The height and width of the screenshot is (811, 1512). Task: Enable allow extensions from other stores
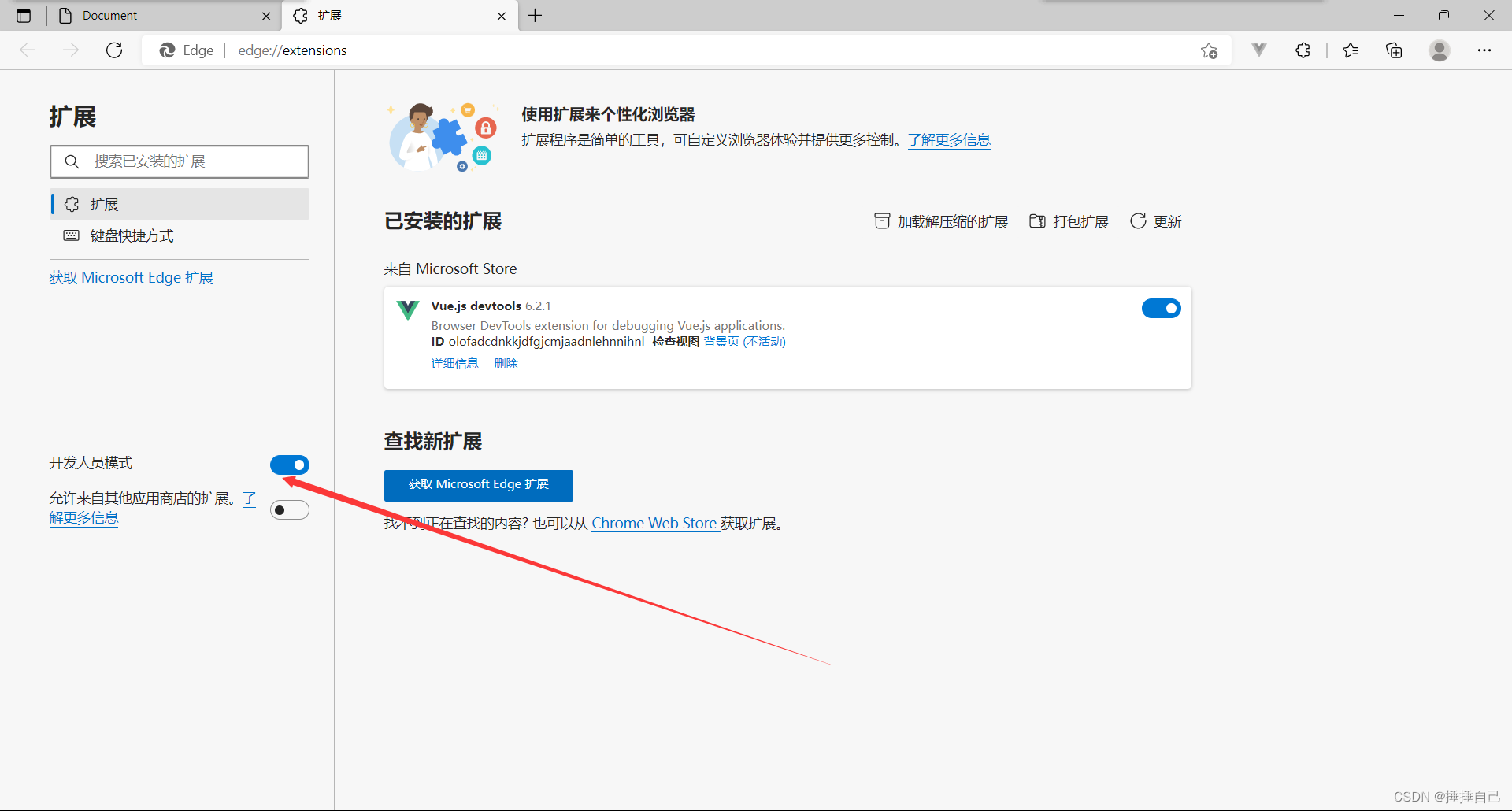pyautogui.click(x=290, y=510)
